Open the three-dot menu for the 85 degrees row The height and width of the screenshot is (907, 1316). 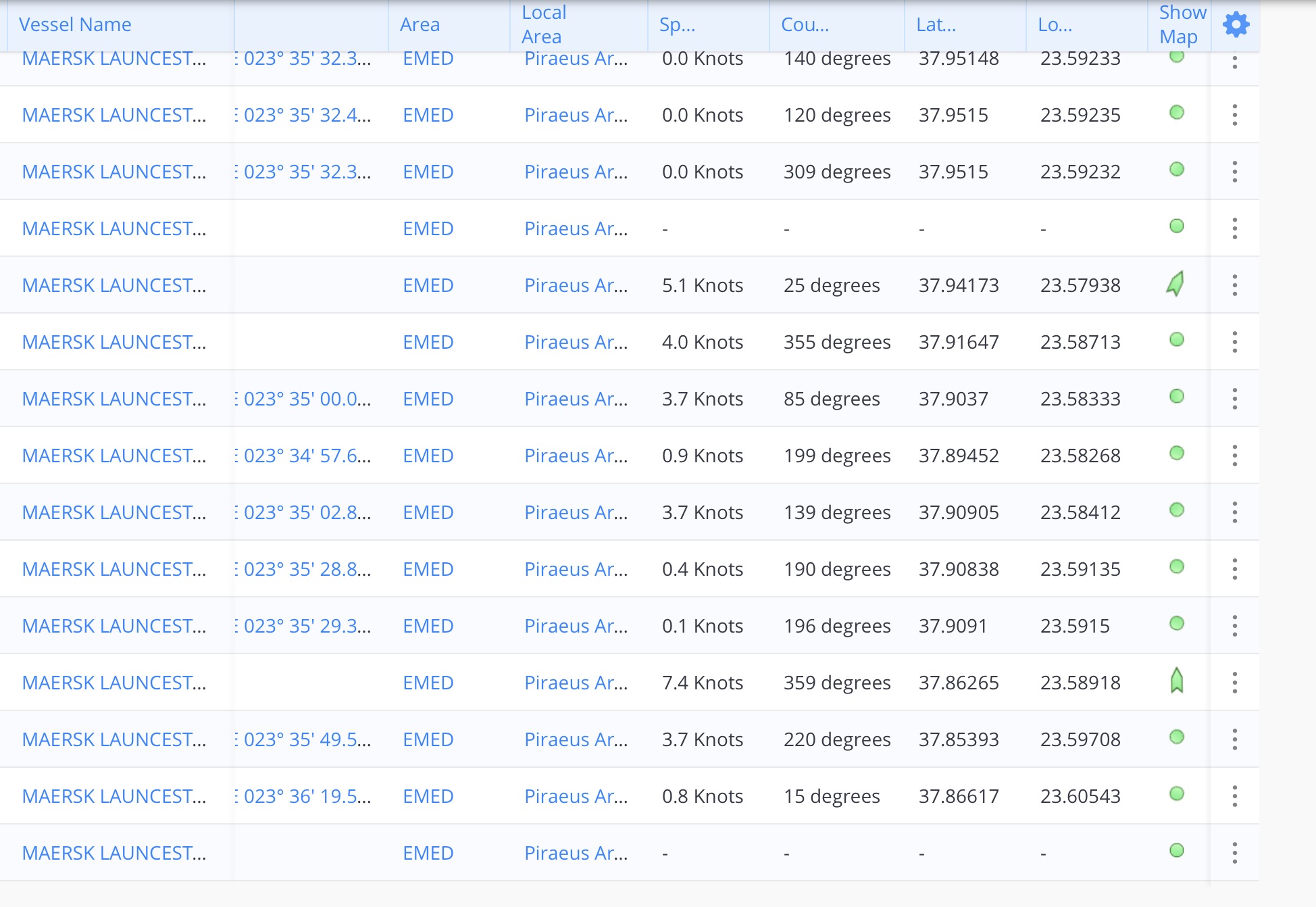[1234, 399]
